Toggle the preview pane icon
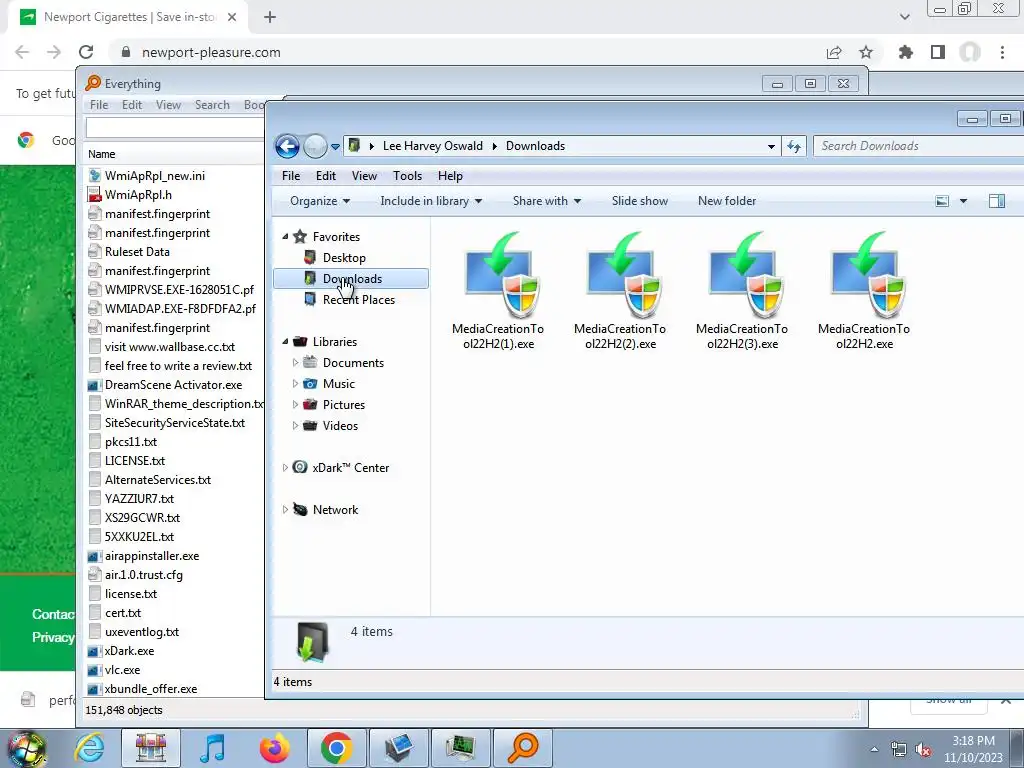This screenshot has width=1024, height=768. [997, 201]
